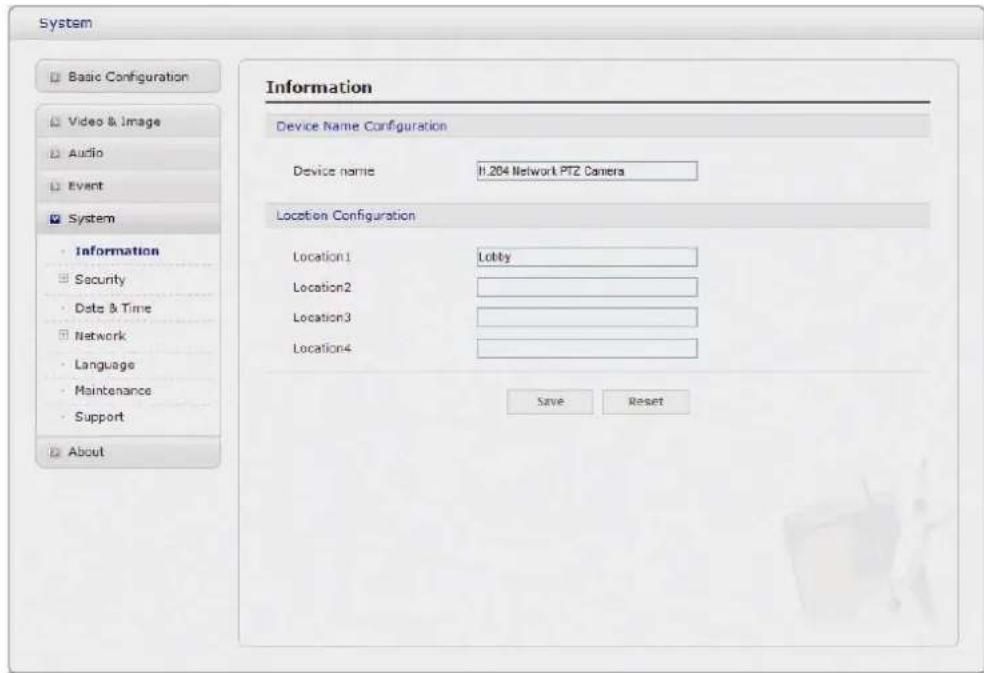This screenshot has width=984, height=673.
Task: Open Maintenance page
Action: pos(113,390)
